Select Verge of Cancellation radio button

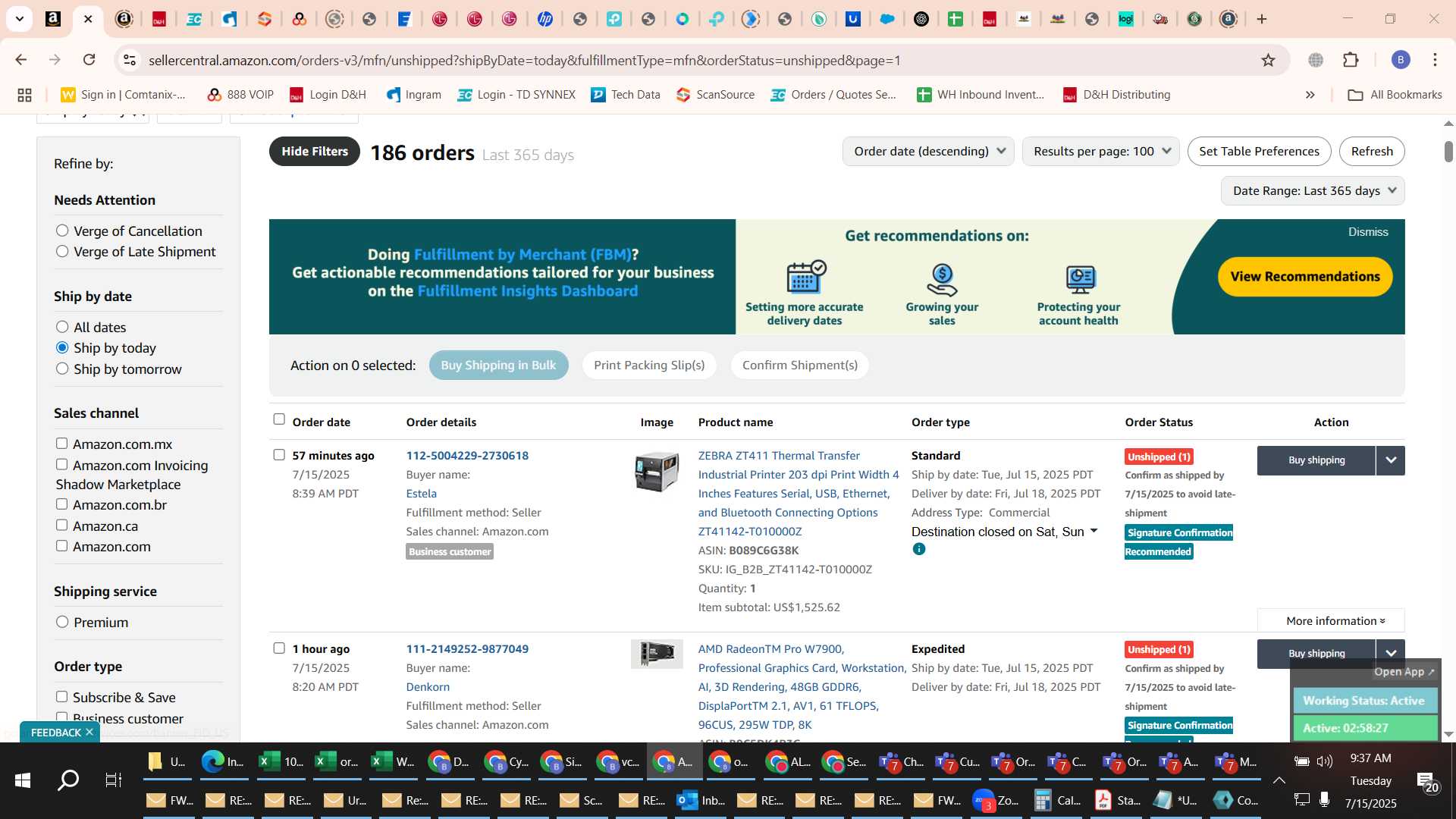click(62, 231)
